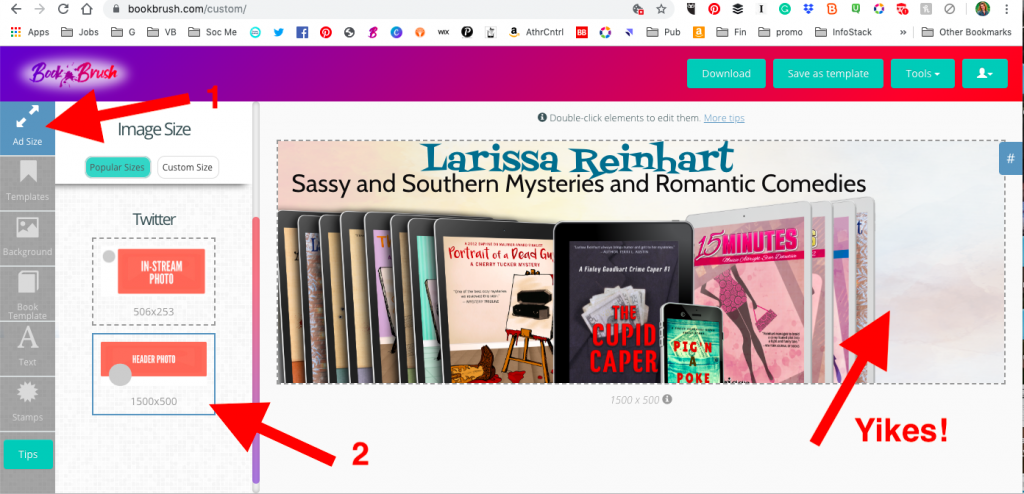1024x494 pixels.
Task: Switch to Custom Size option
Action: 188,167
